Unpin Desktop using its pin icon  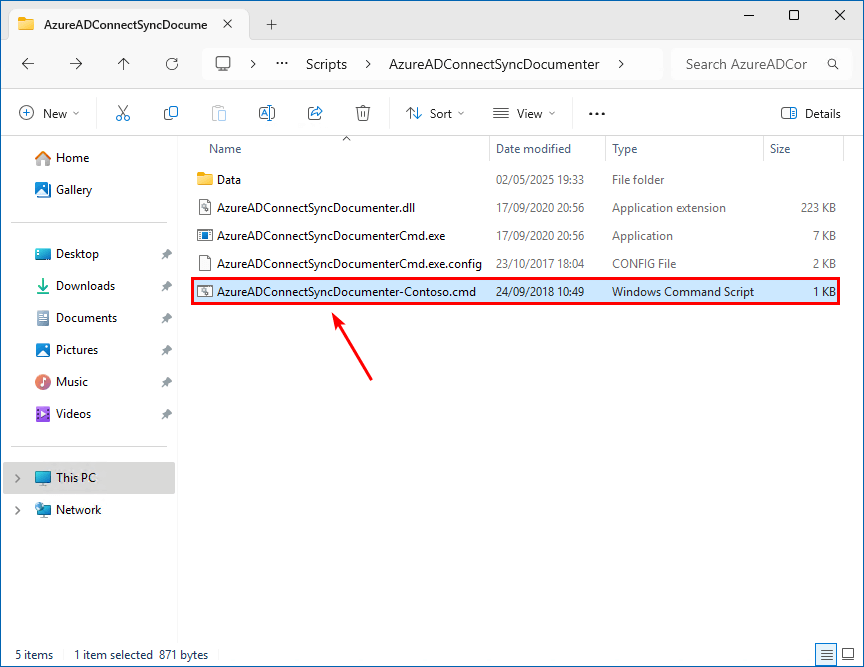166,254
